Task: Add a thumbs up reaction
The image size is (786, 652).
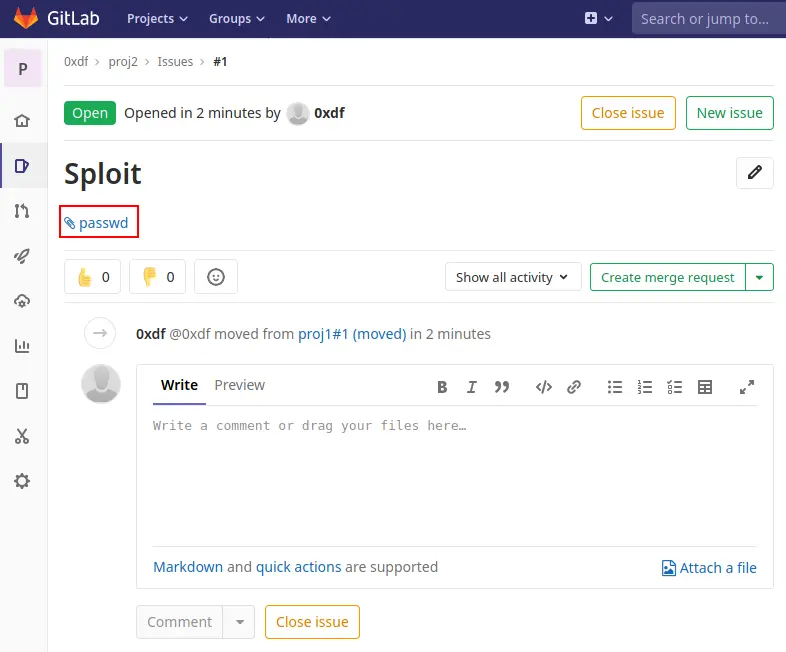Action: point(93,277)
